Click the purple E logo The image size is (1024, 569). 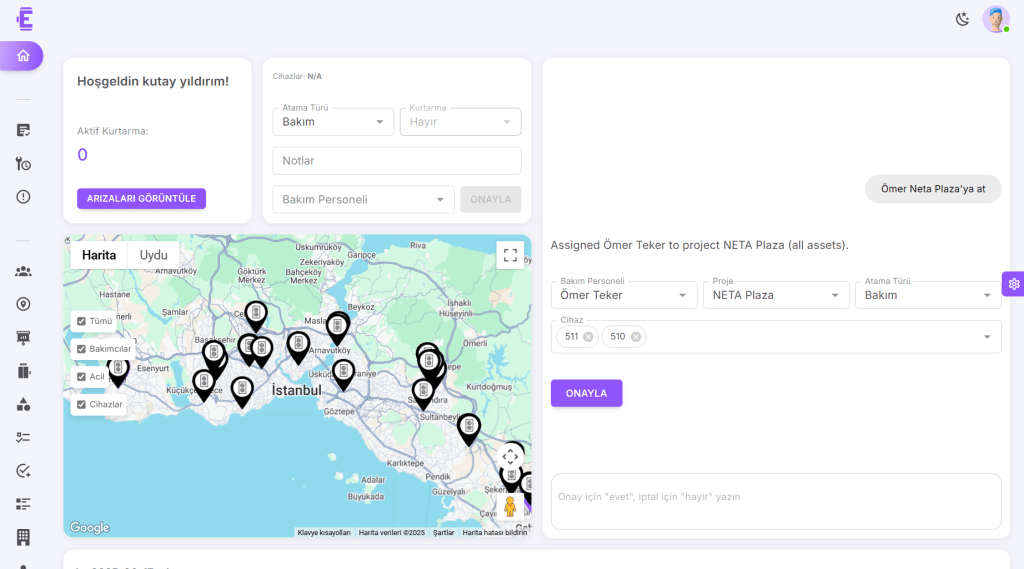click(24, 19)
